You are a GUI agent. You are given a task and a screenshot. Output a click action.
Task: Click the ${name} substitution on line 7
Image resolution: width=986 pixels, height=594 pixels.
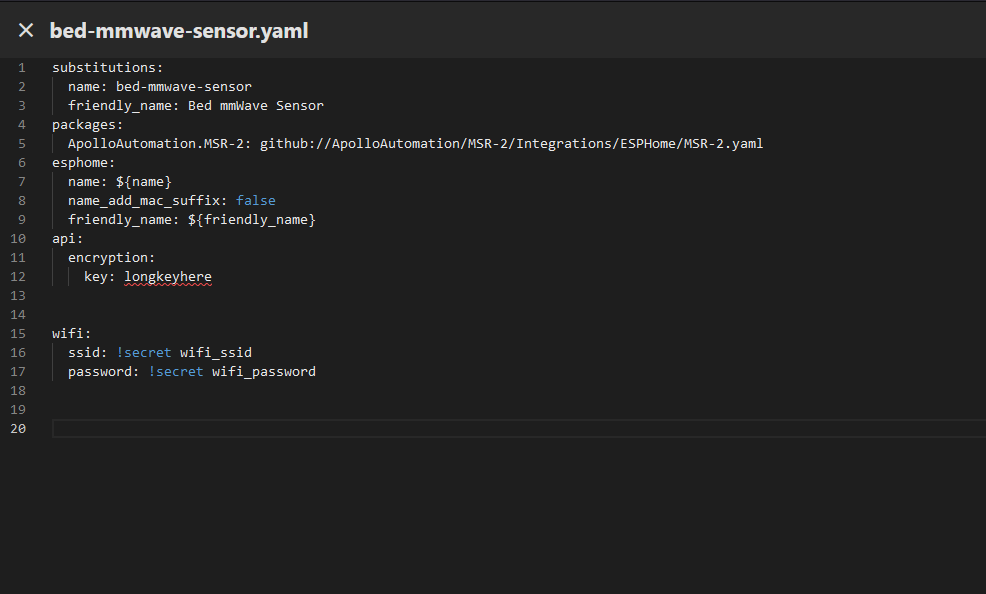[143, 181]
